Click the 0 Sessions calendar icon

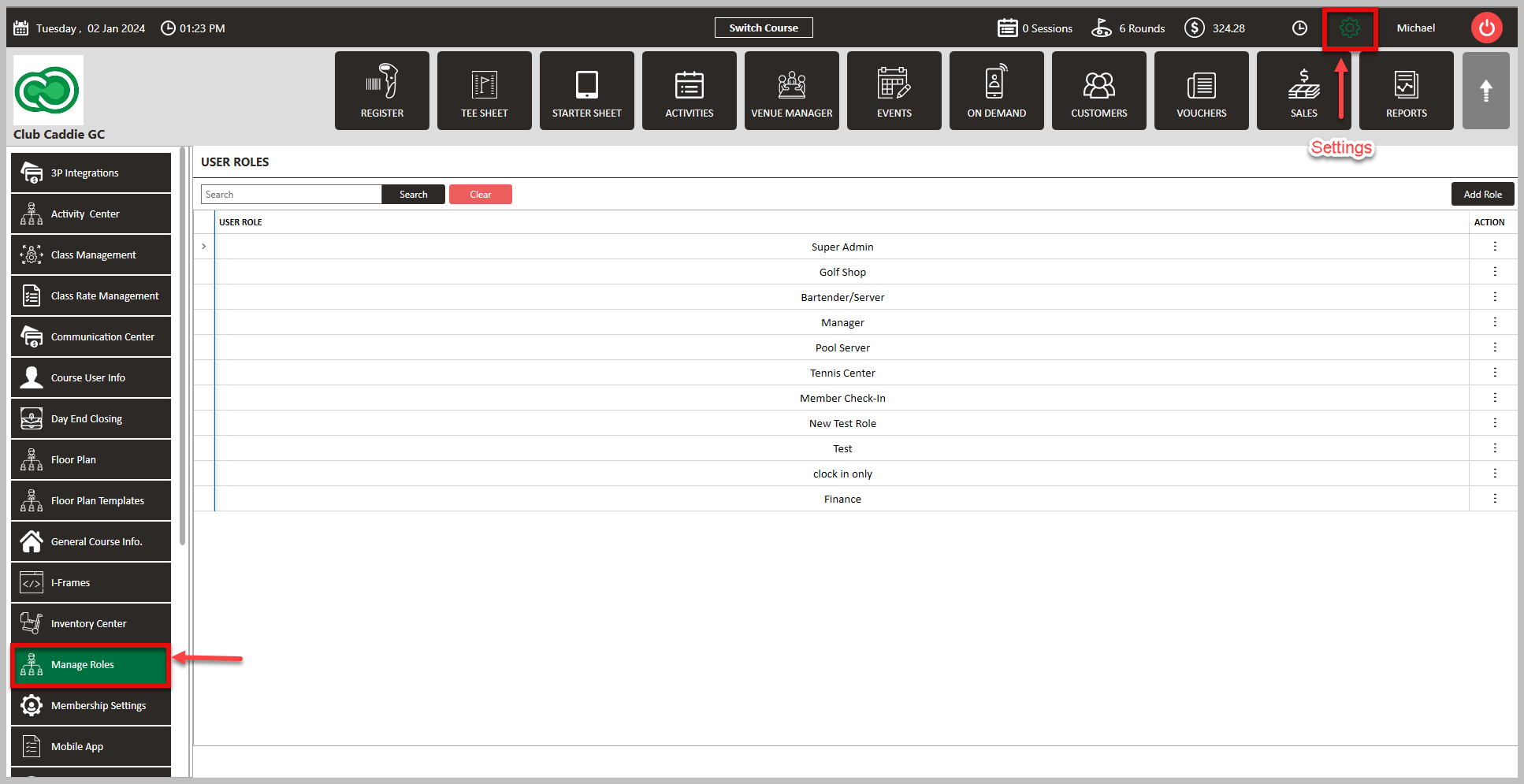click(1008, 28)
